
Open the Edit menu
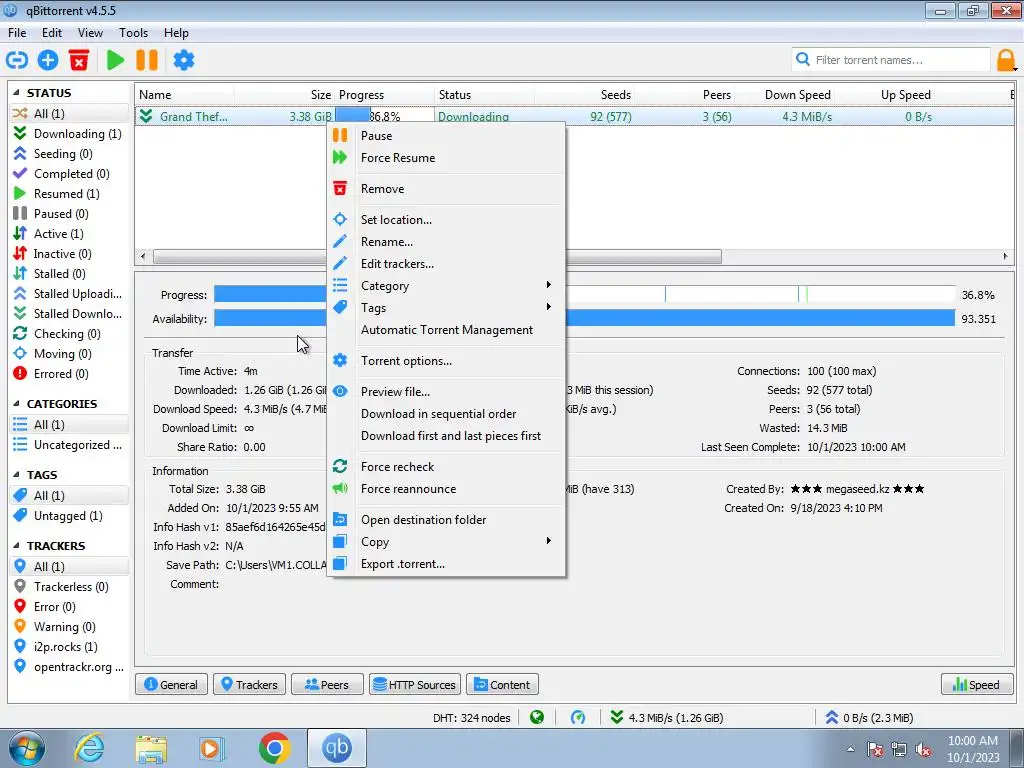pyautogui.click(x=52, y=33)
